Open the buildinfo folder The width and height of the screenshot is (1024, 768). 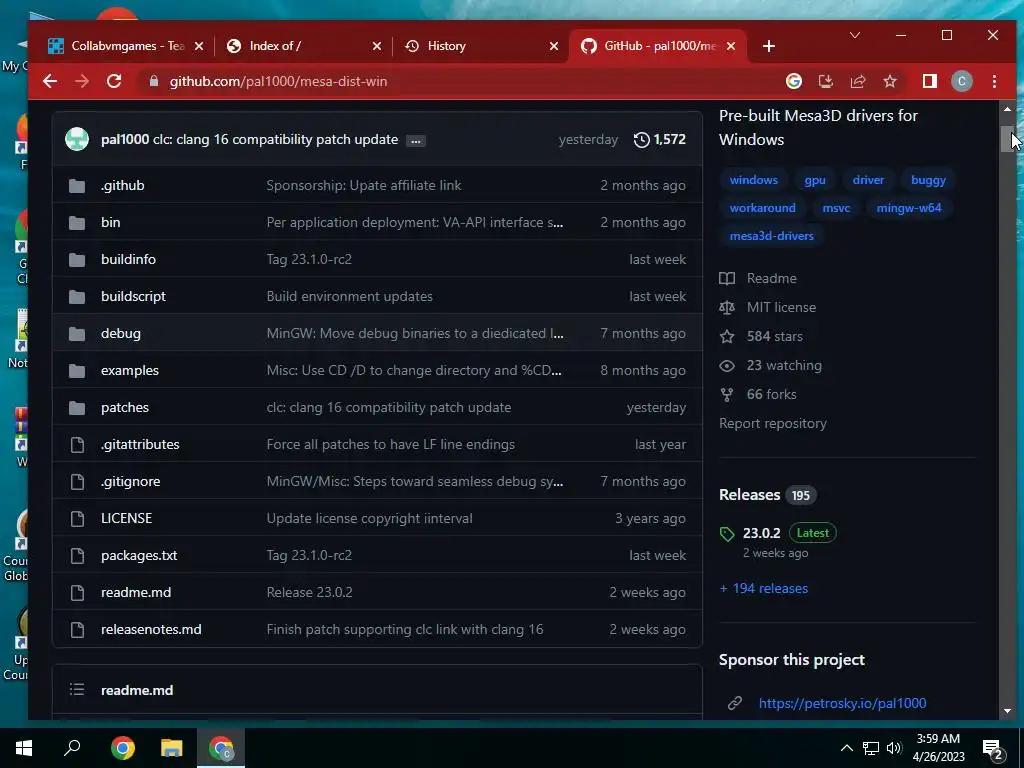(128, 259)
